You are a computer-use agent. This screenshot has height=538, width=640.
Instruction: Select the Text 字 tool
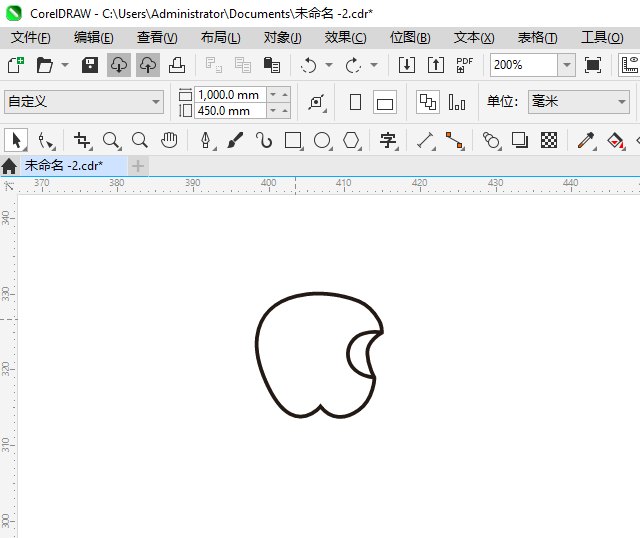tap(388, 140)
